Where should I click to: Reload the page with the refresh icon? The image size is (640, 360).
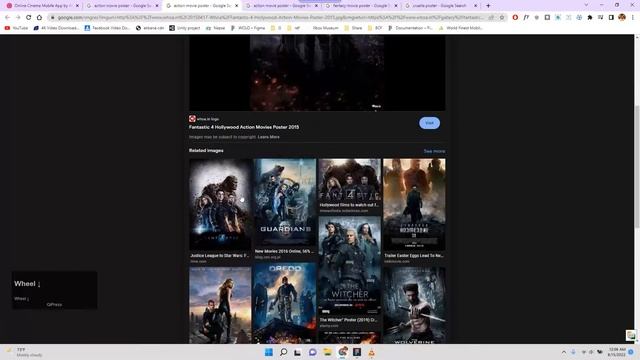click(x=28, y=17)
